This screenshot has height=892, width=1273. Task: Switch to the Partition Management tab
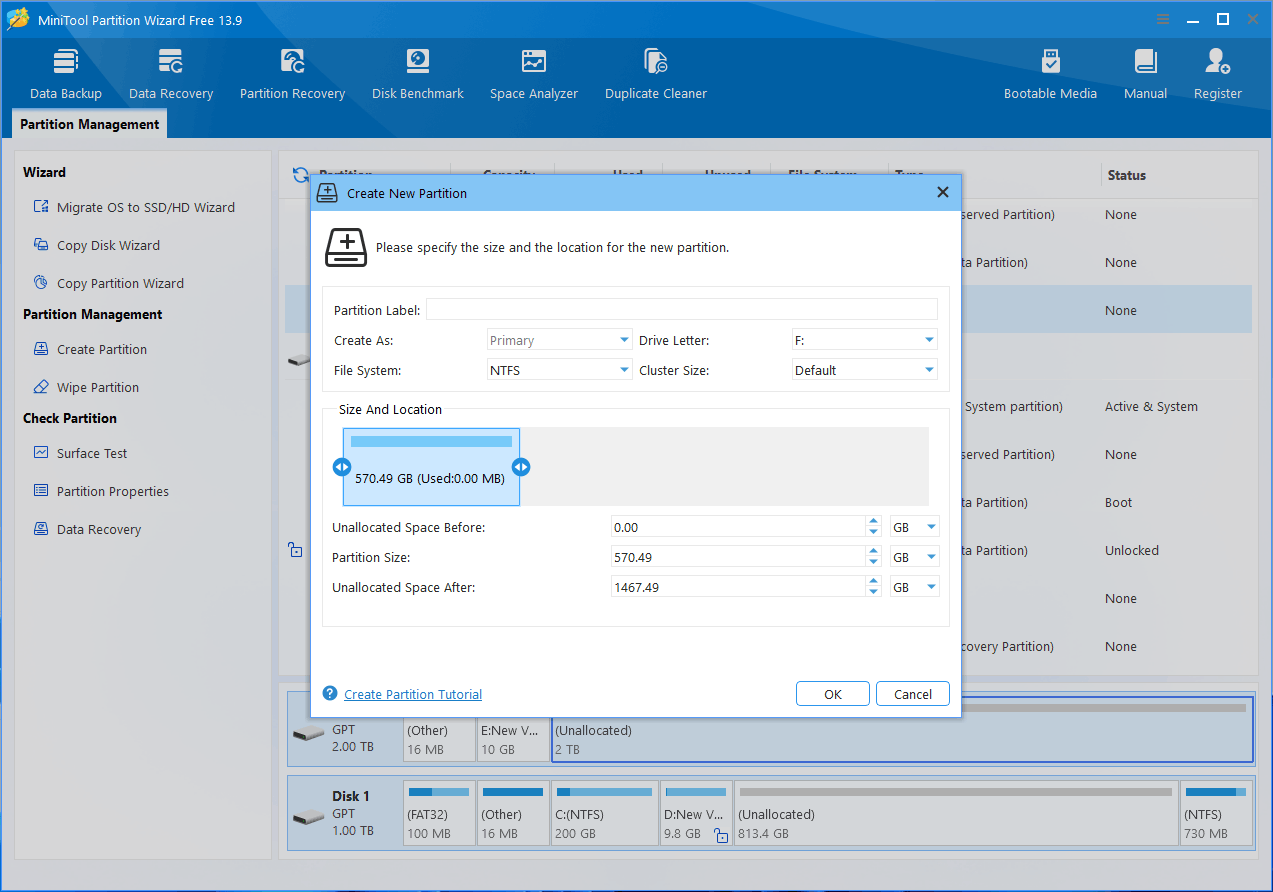click(90, 124)
